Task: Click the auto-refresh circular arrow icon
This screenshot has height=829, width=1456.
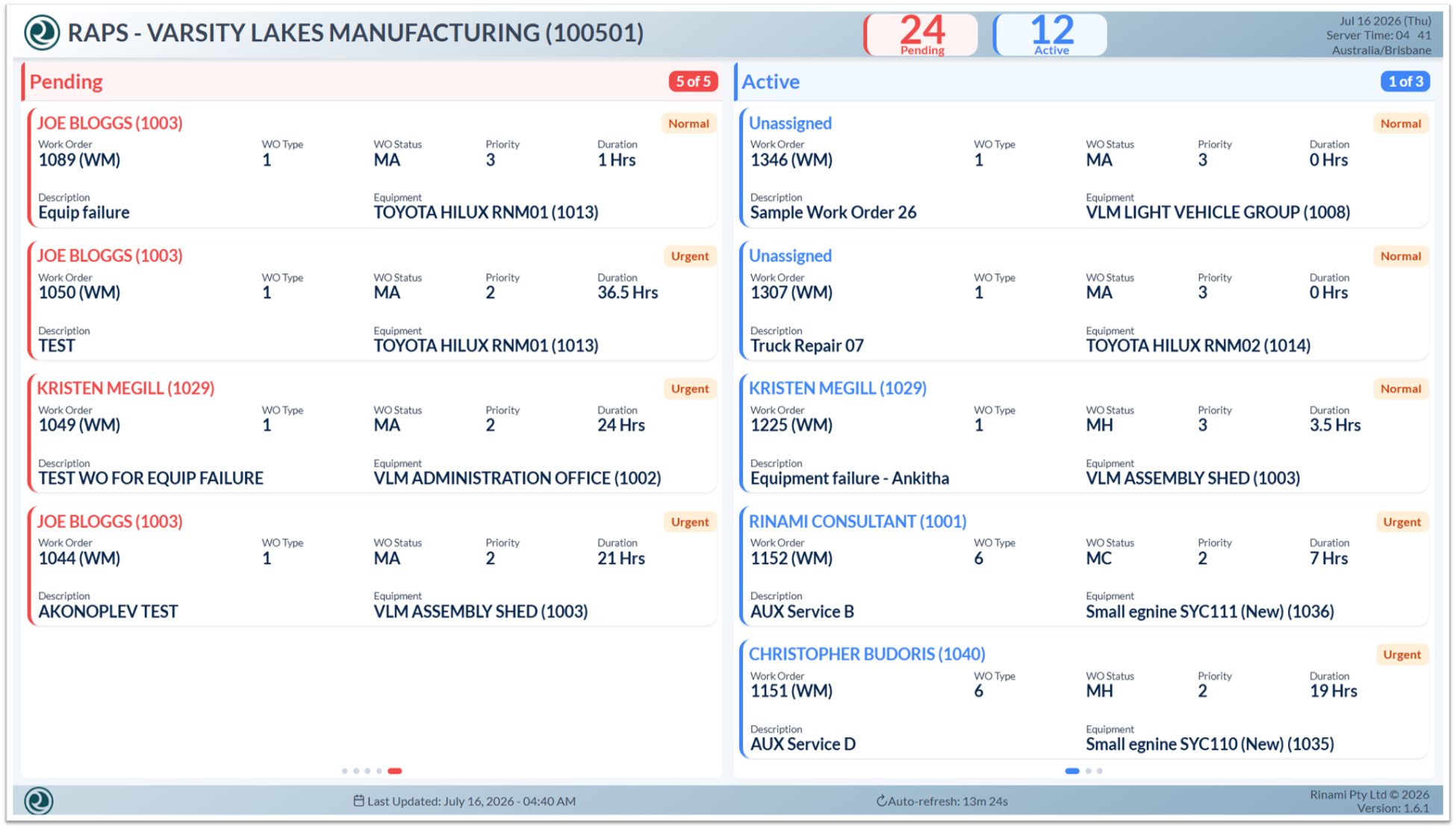Action: [x=881, y=801]
